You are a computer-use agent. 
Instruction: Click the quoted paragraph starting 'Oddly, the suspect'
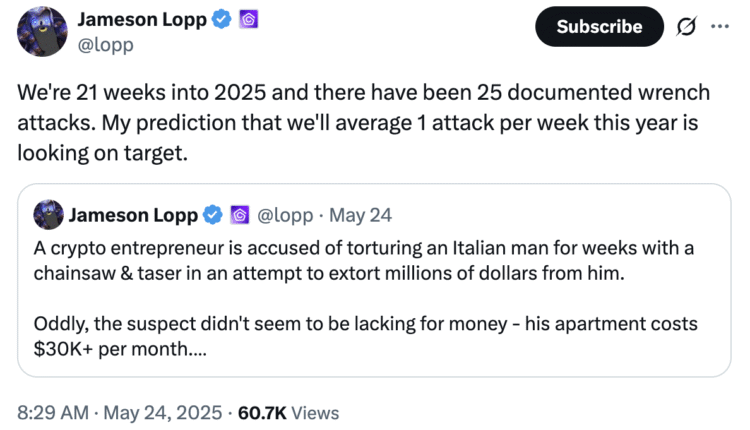click(365, 338)
